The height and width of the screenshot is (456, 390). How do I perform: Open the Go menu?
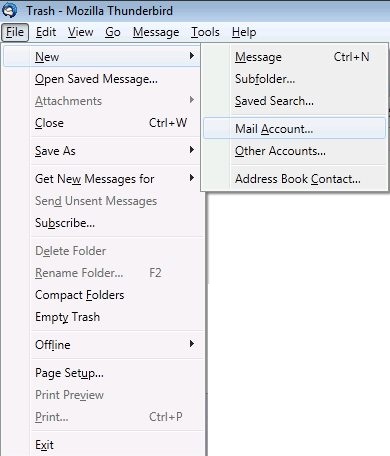pos(113,32)
